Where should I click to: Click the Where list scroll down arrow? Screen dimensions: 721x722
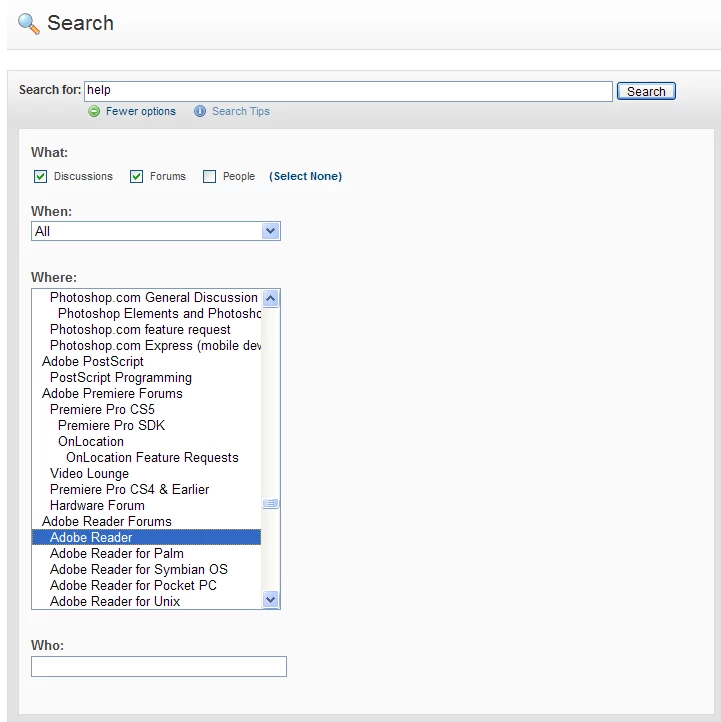(x=271, y=600)
